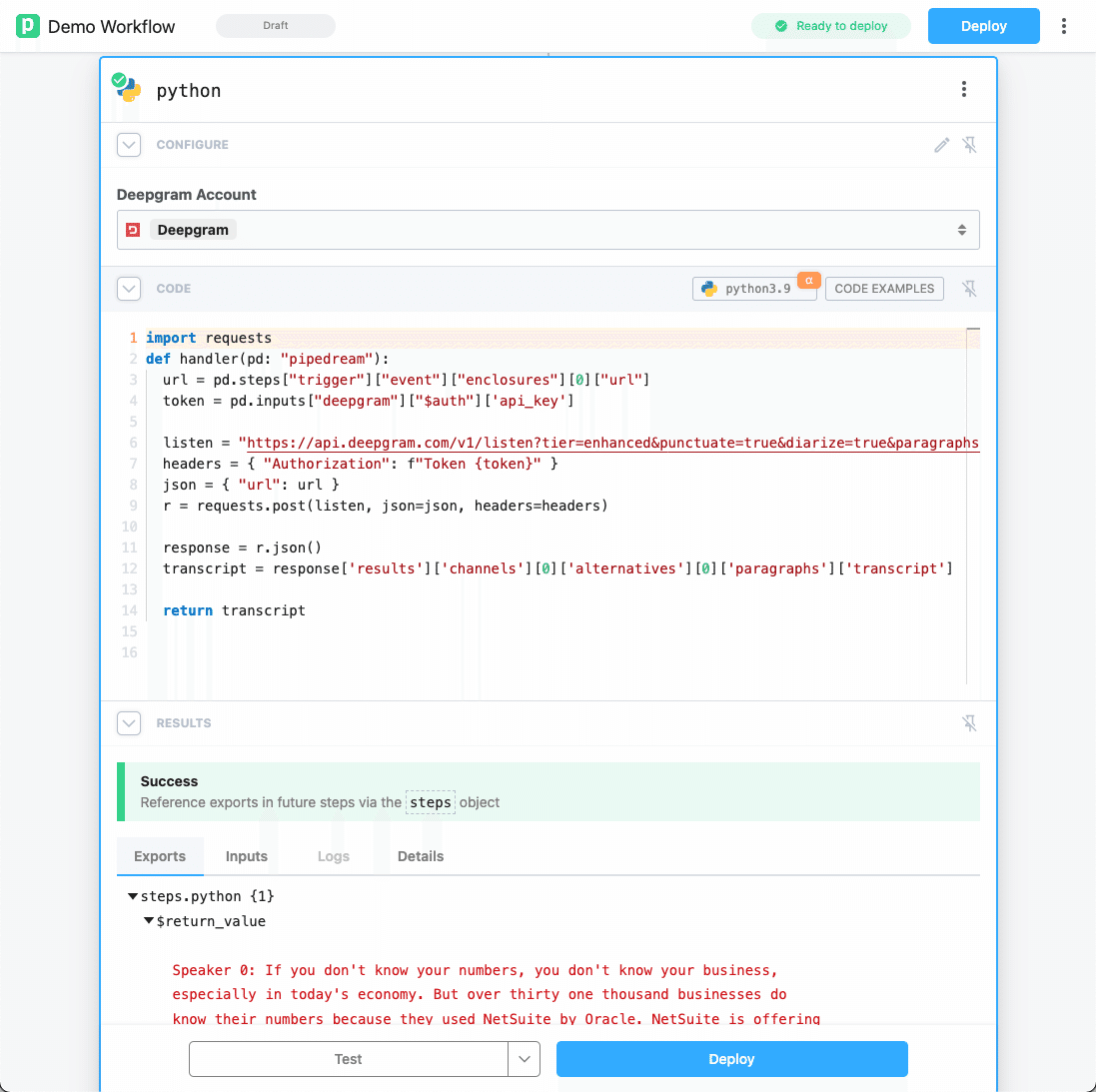Collapse the $return_value tree node

click(x=148, y=921)
